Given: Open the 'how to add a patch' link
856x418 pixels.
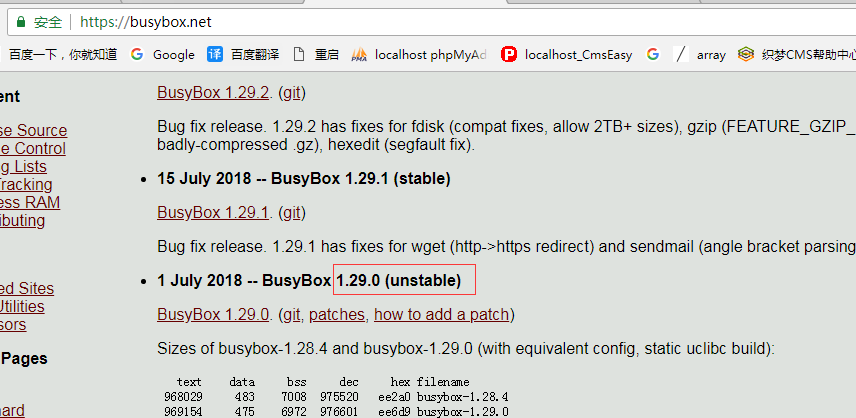Looking at the screenshot, I should tap(441, 315).
